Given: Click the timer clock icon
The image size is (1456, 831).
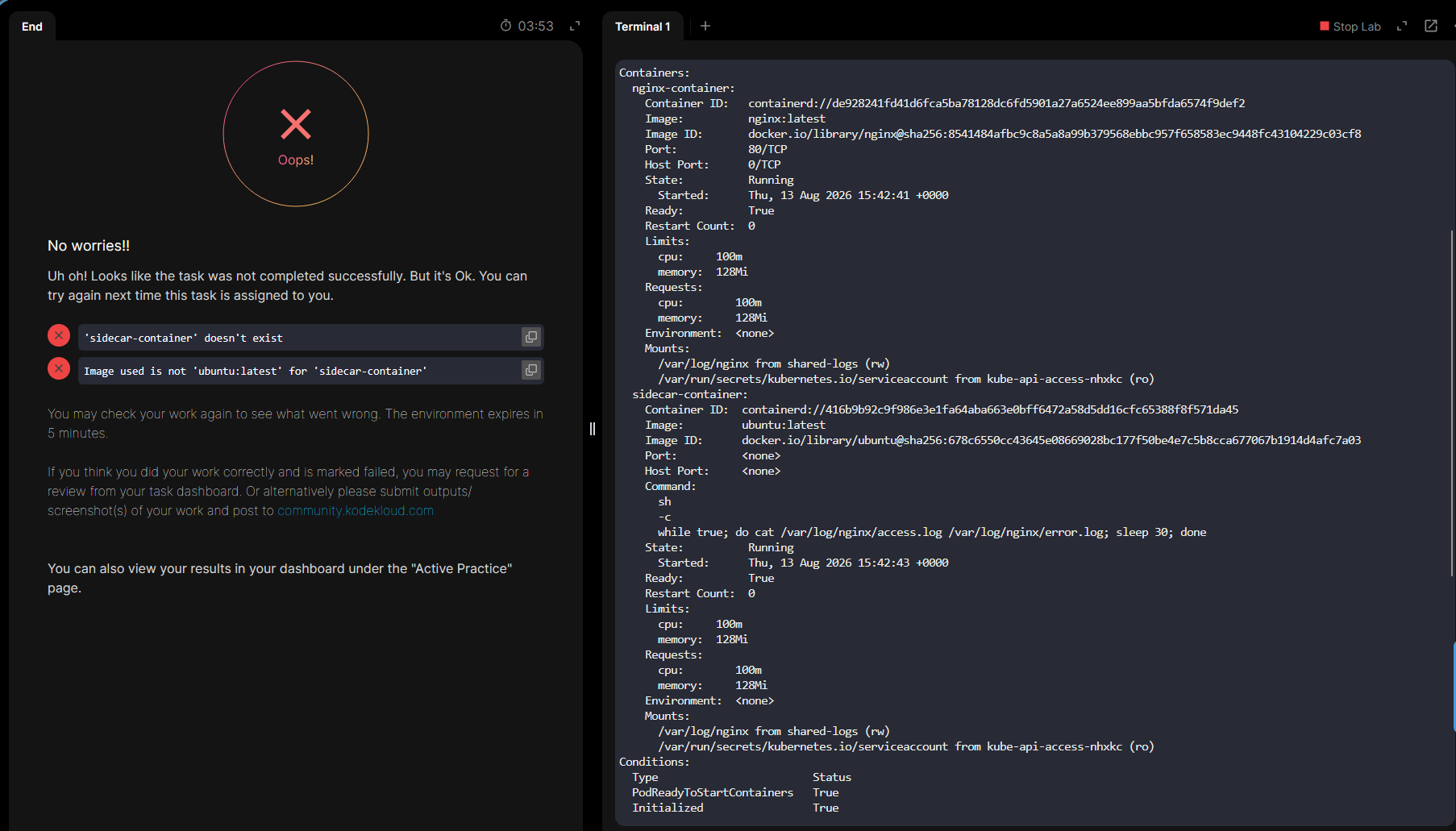Looking at the screenshot, I should point(505,26).
